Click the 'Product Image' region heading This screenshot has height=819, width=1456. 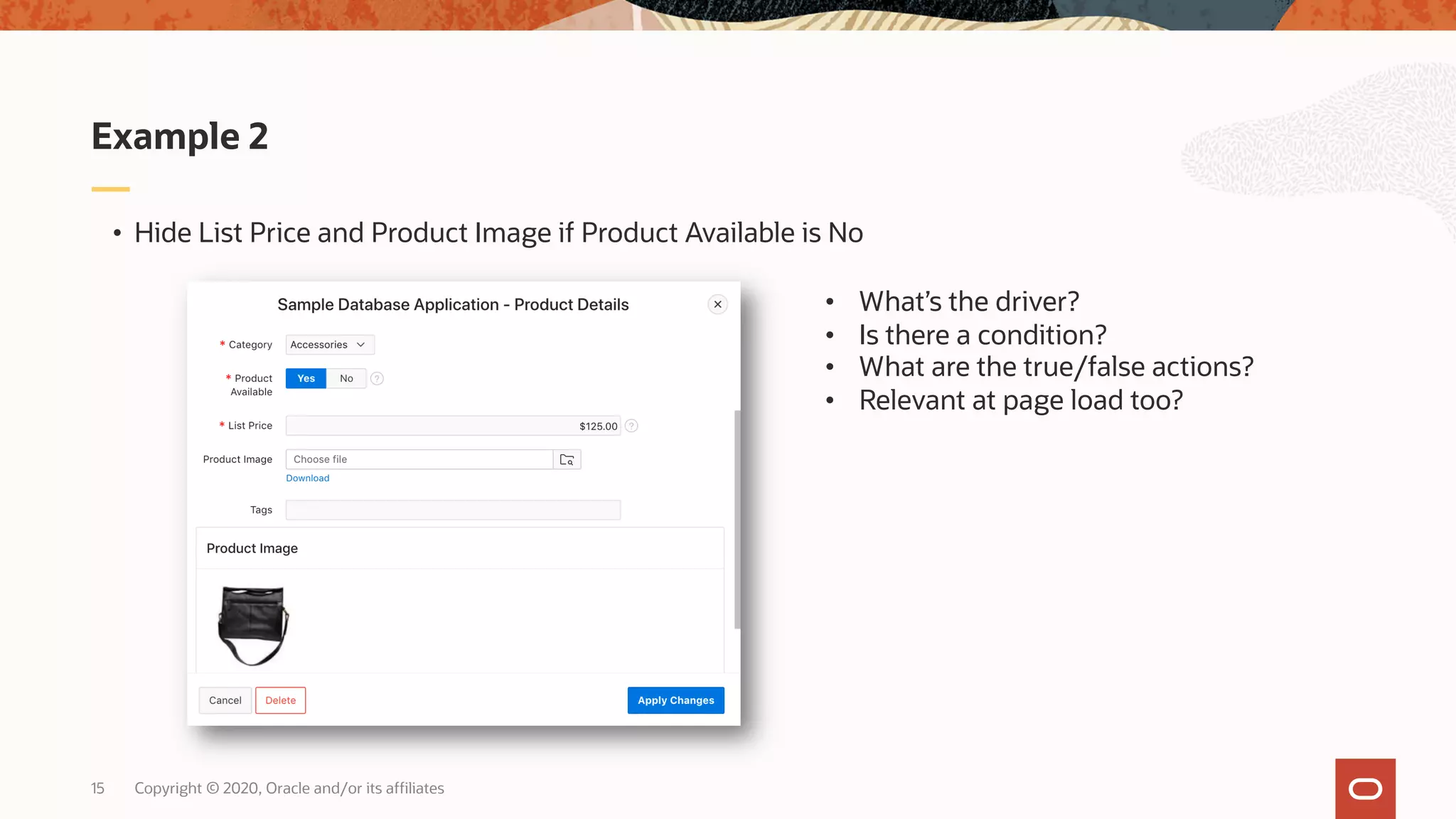252,548
